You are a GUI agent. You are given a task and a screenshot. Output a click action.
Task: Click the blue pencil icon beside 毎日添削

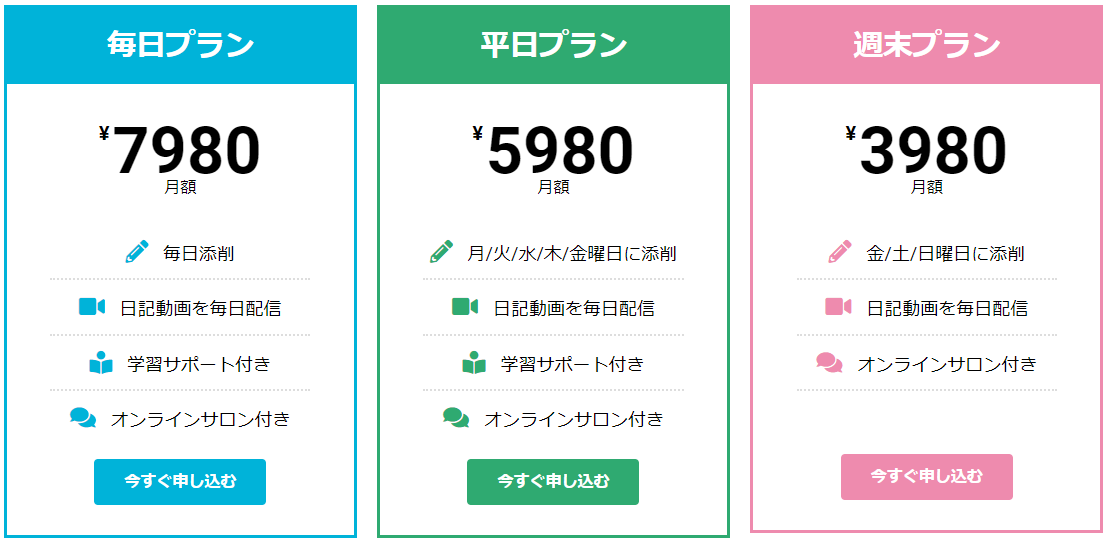click(137, 252)
